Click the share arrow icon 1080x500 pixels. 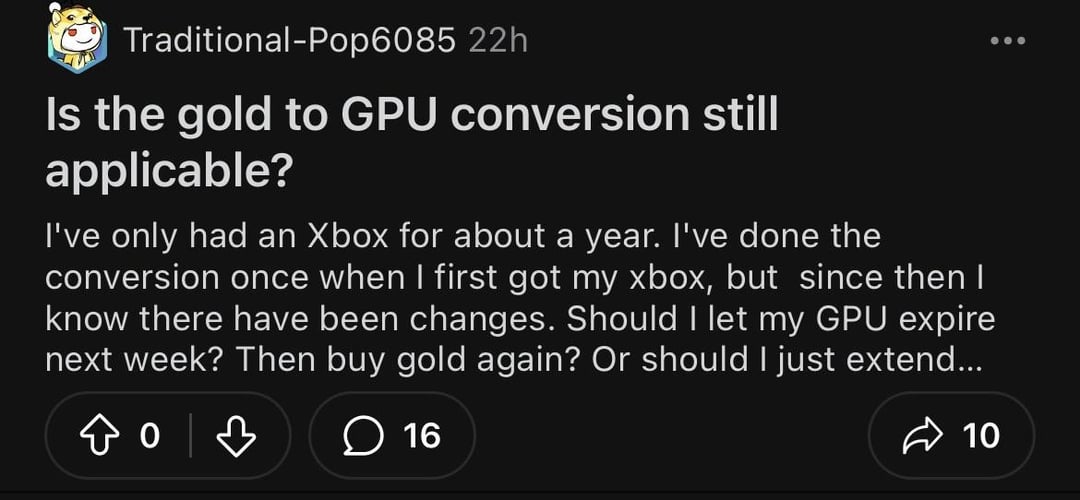pyautogui.click(x=921, y=435)
